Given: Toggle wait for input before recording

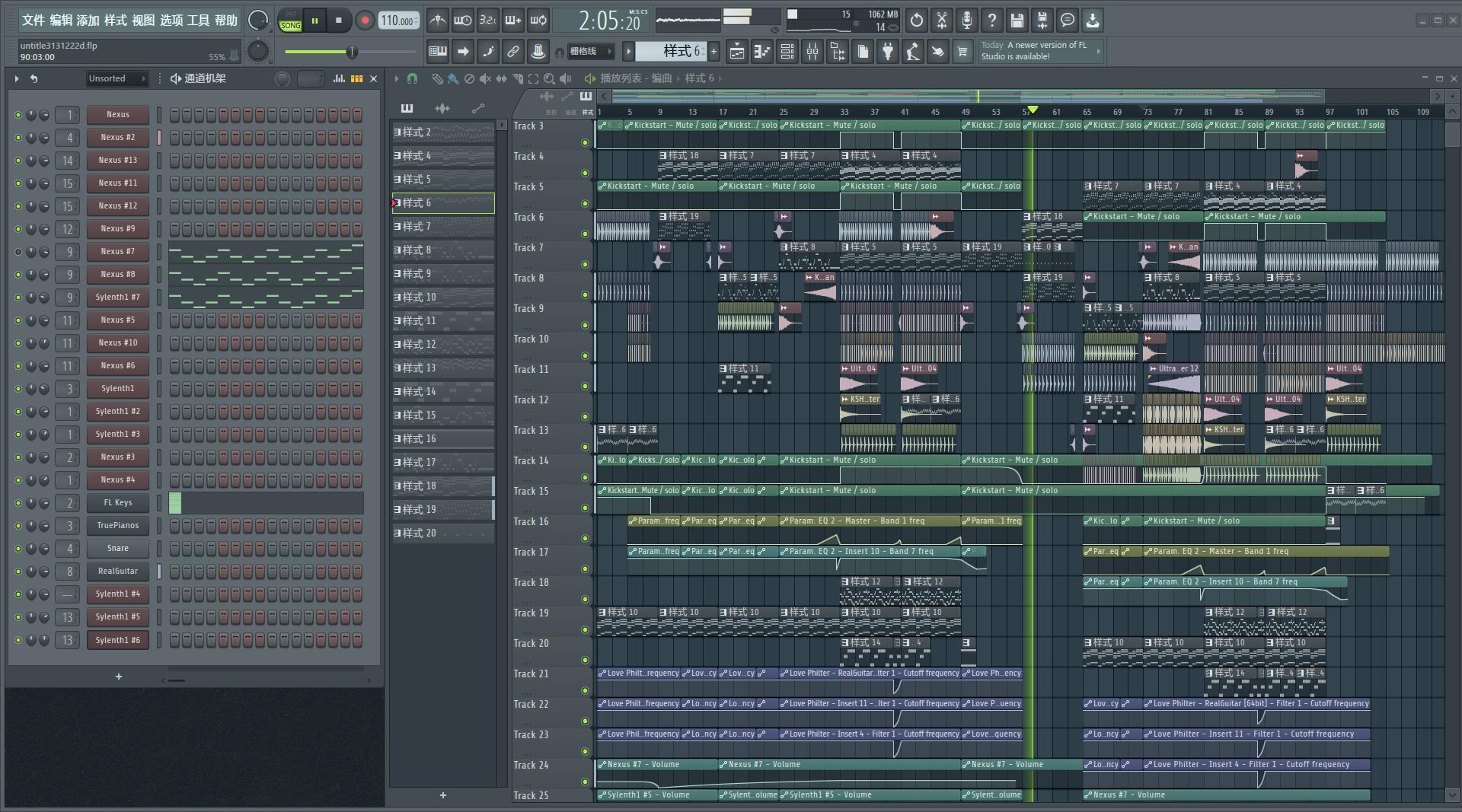Looking at the screenshot, I should point(462,21).
